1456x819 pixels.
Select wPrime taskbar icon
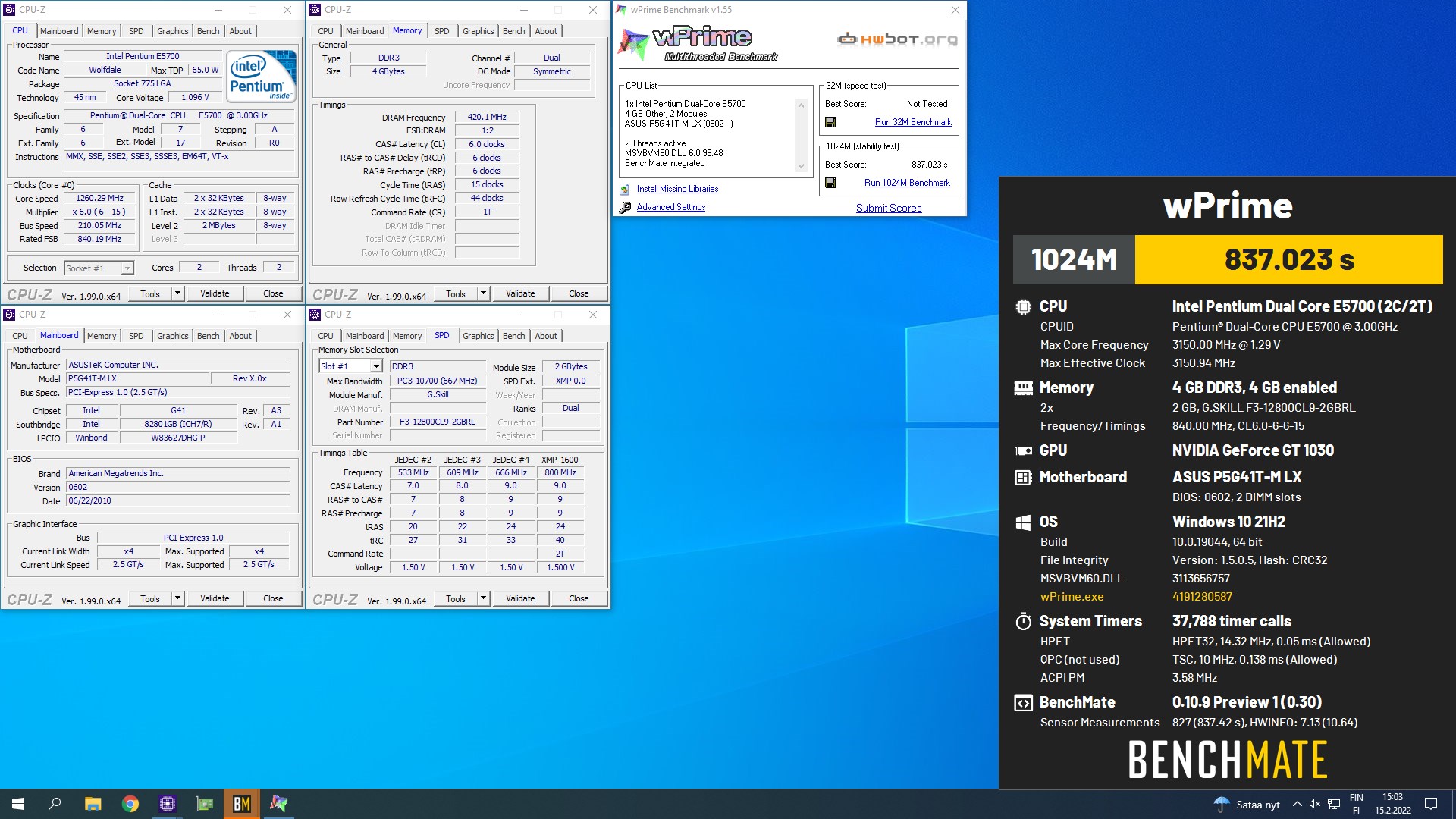(x=279, y=804)
